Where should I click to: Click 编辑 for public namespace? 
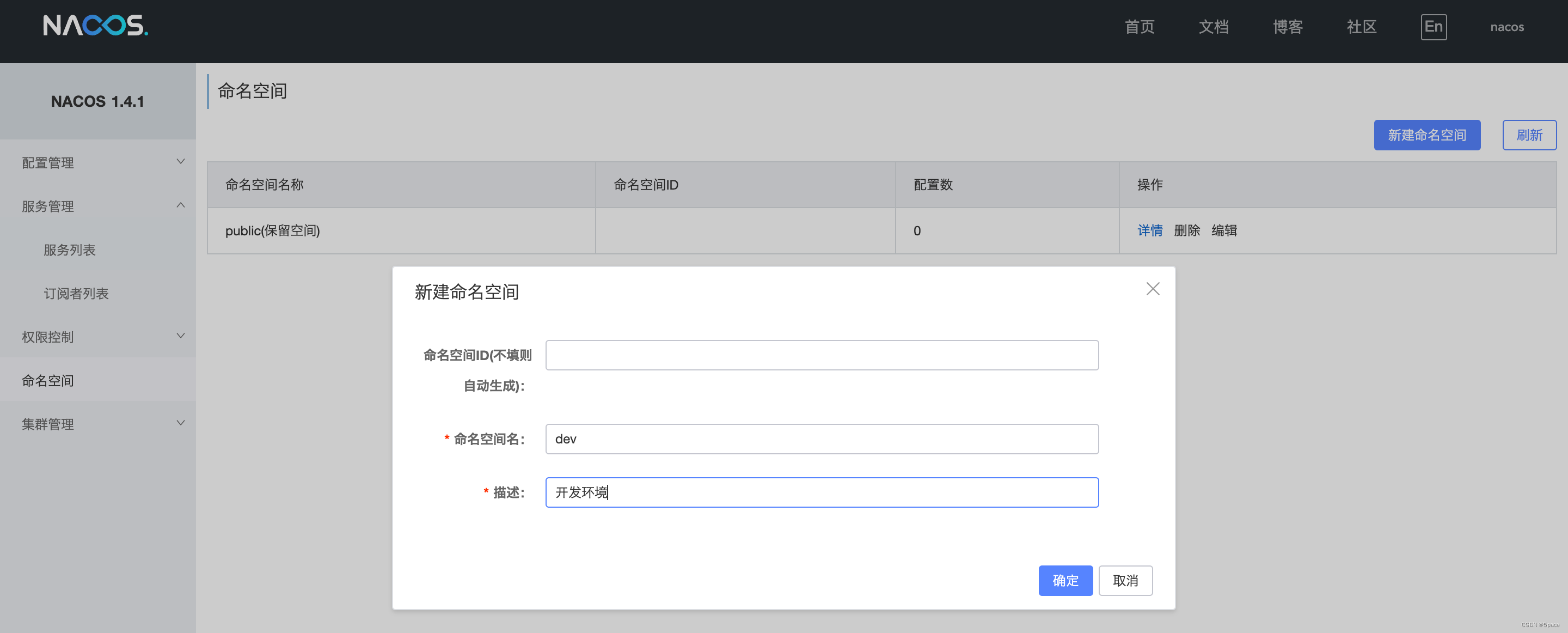coord(1224,230)
